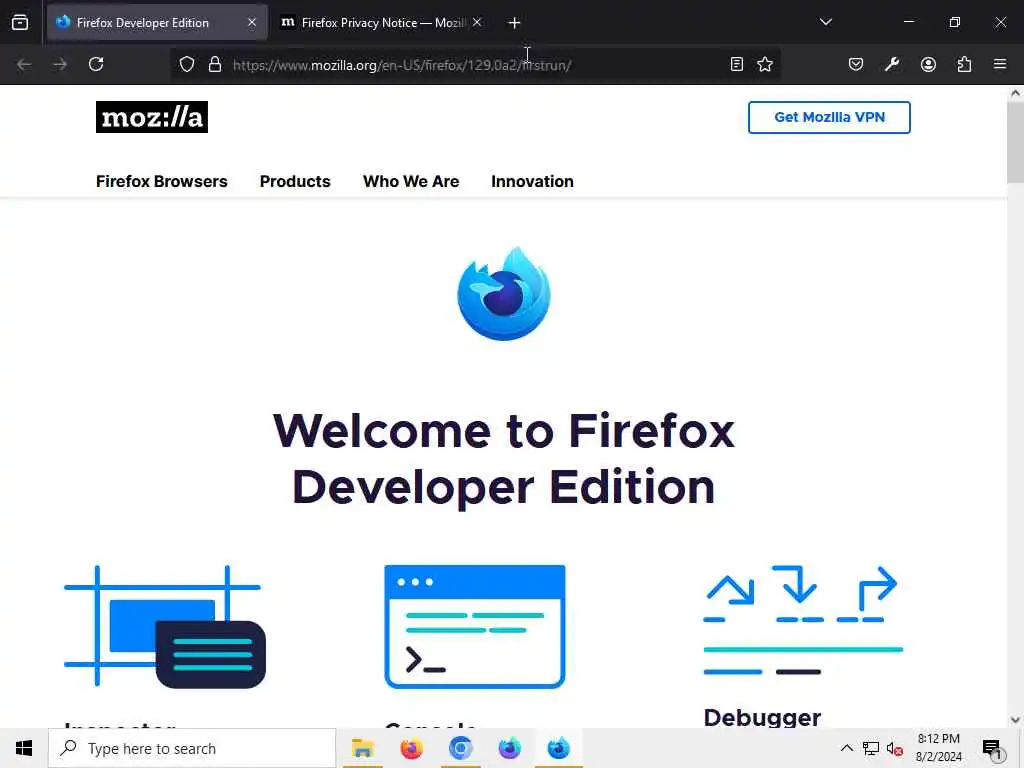Click the Get Mozilla VPN button
This screenshot has width=1024, height=768.
[829, 118]
